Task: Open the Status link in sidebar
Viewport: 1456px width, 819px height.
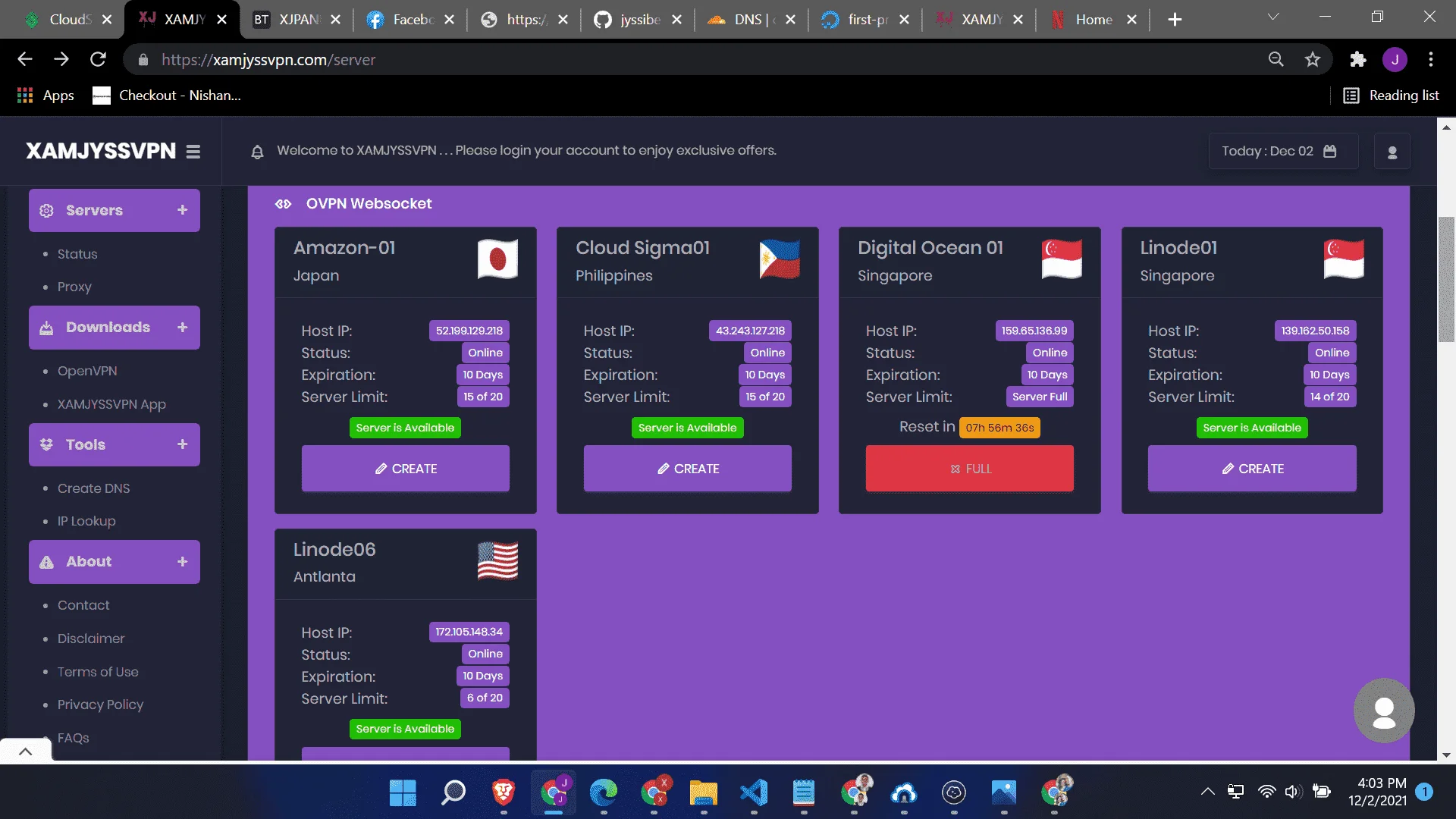Action: [77, 254]
